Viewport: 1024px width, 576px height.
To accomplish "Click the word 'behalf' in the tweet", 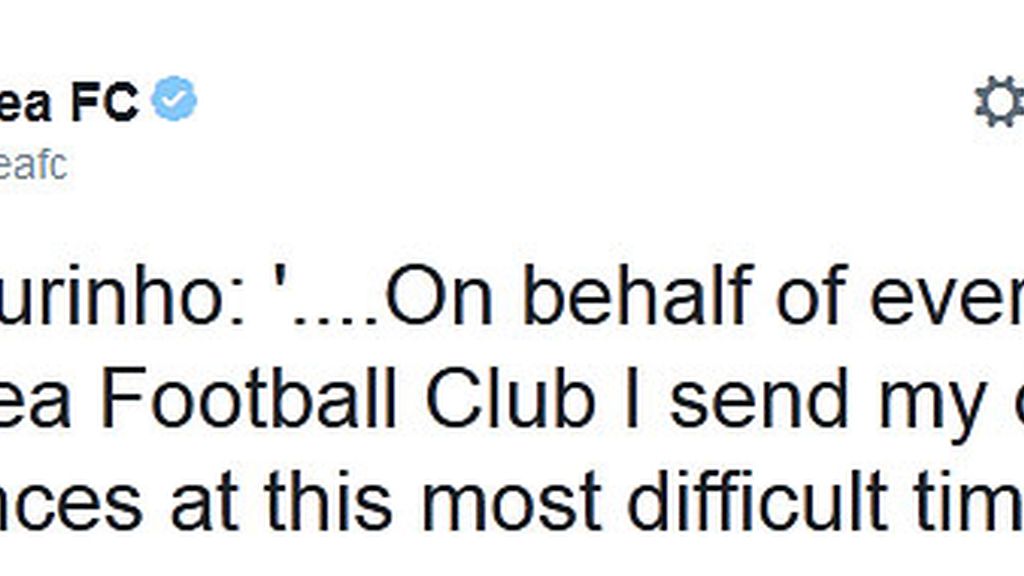I will (x=638, y=295).
